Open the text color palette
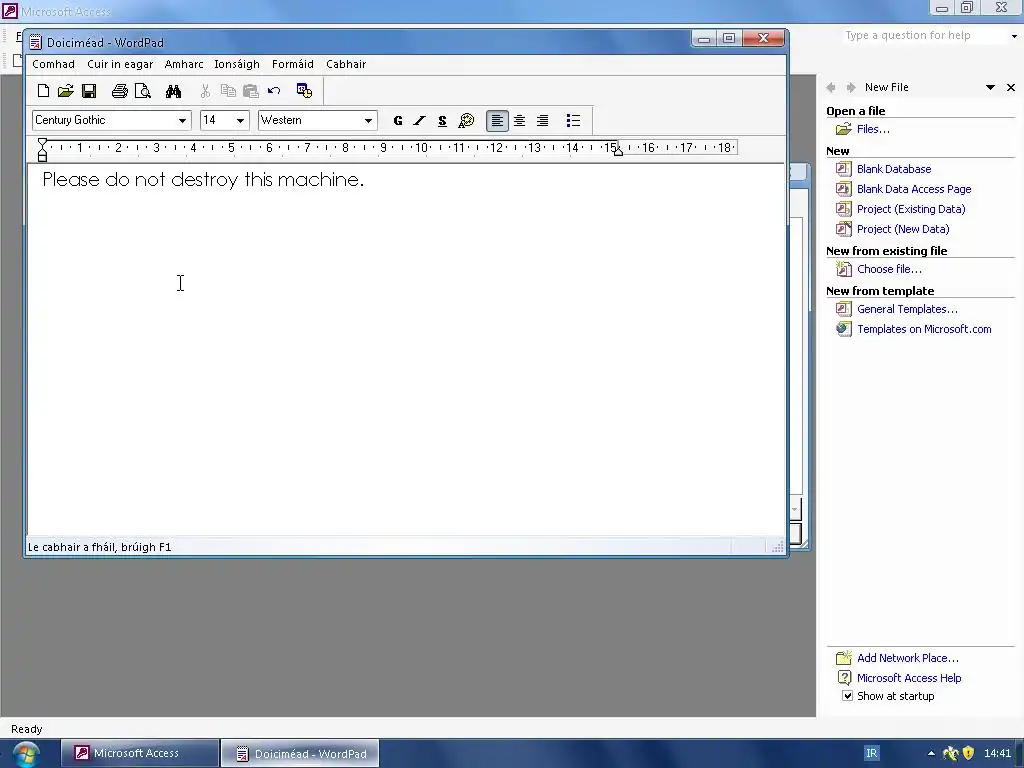This screenshot has height=768, width=1024. 466,120
